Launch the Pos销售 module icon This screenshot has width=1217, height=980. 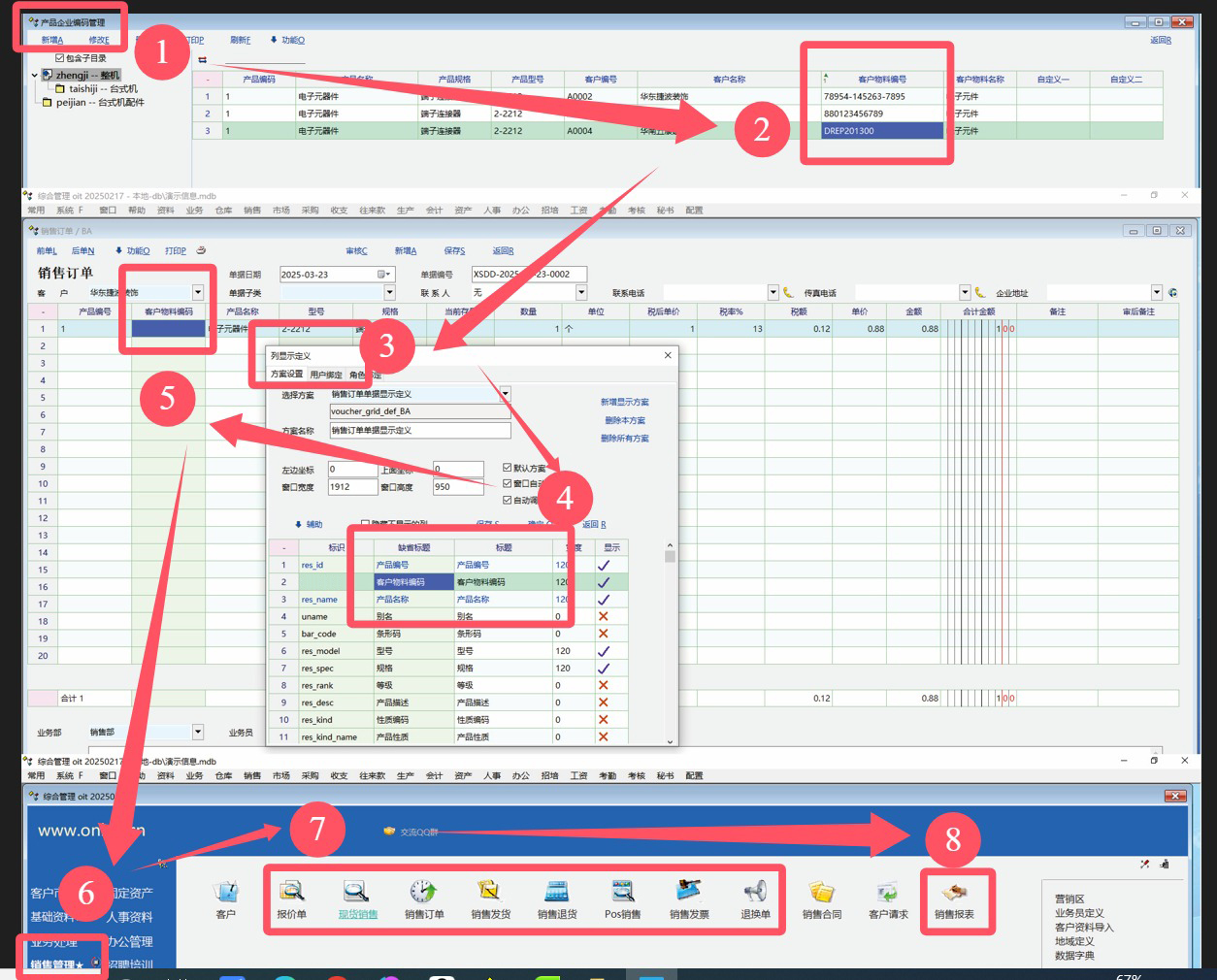point(622,898)
